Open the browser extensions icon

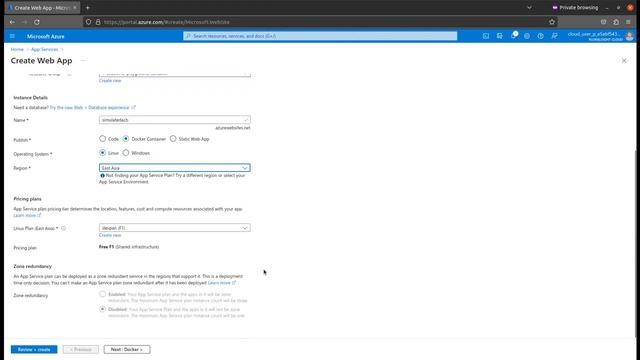pos(616,22)
